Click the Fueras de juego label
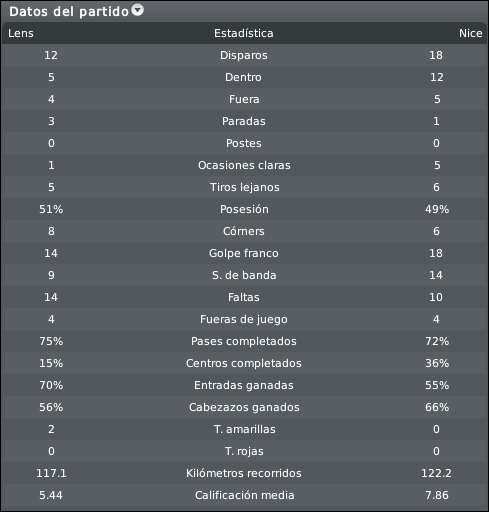Viewport: 489px width, 512px height. (244, 319)
